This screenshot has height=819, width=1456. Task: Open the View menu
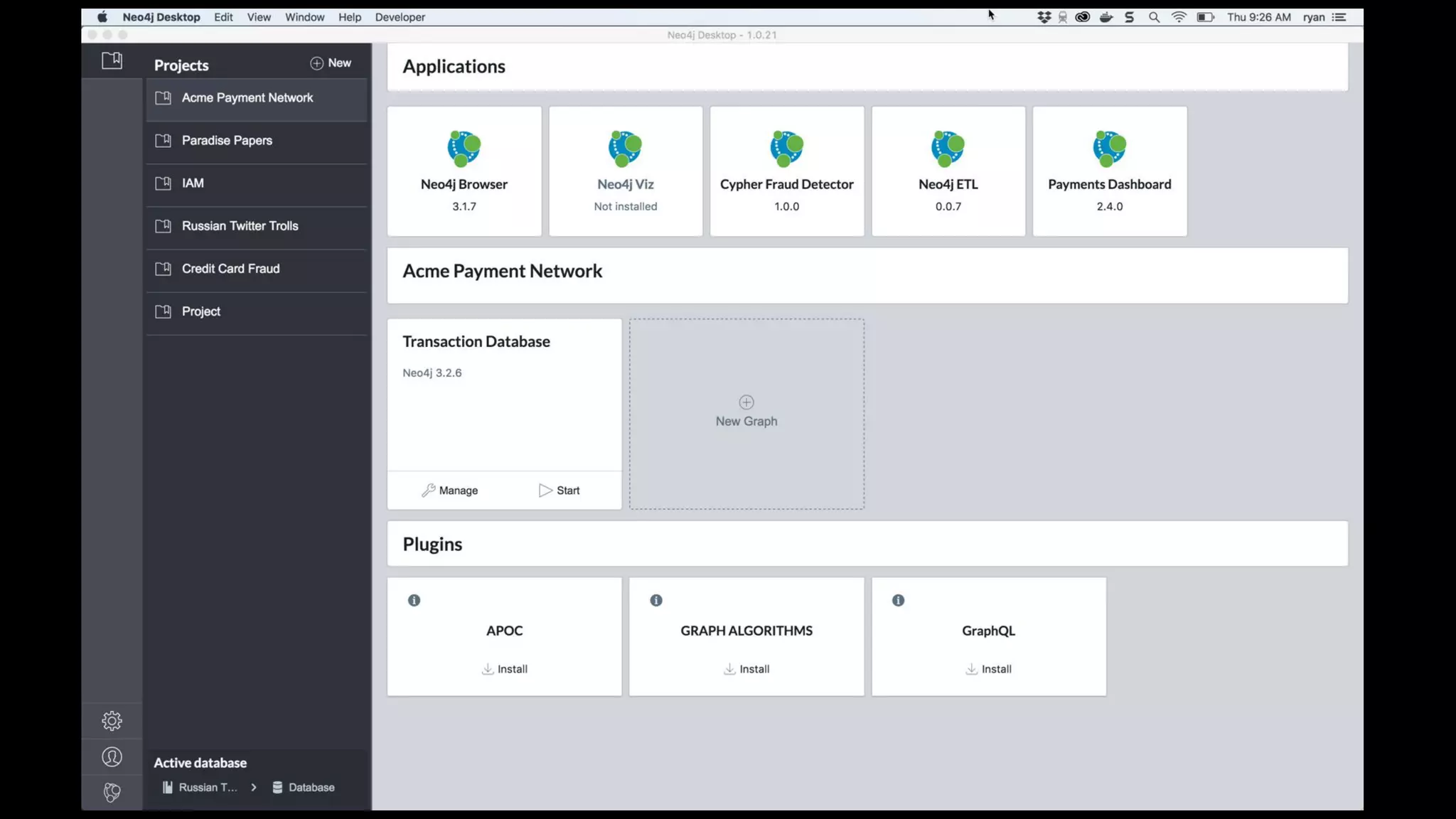pos(259,17)
